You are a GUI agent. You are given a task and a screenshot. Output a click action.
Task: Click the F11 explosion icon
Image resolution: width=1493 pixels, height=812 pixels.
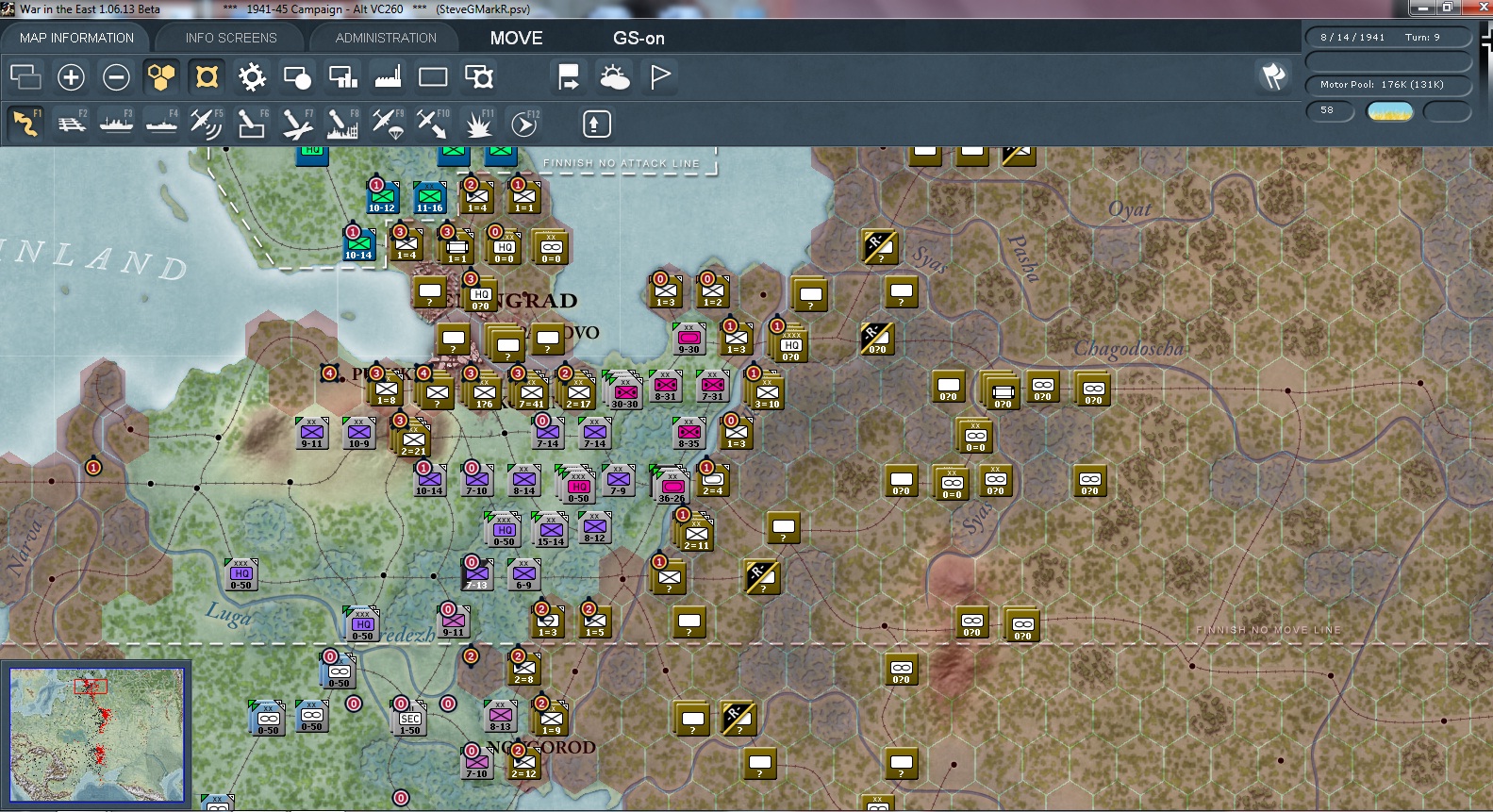point(478,124)
